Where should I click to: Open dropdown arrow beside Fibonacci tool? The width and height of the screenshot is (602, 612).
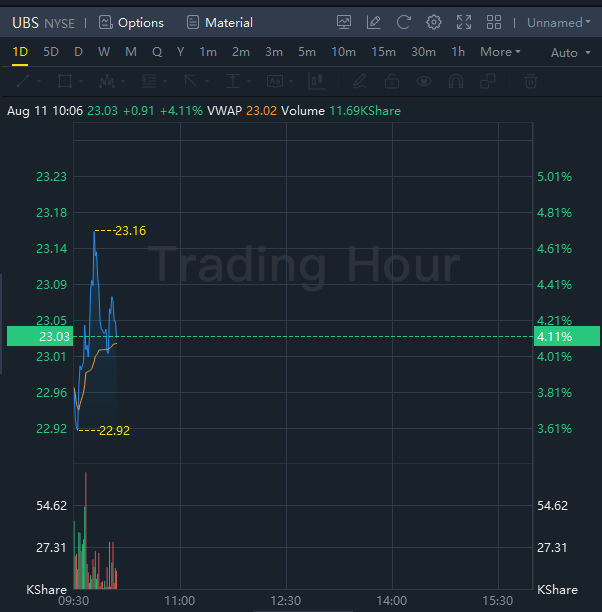coord(165,81)
